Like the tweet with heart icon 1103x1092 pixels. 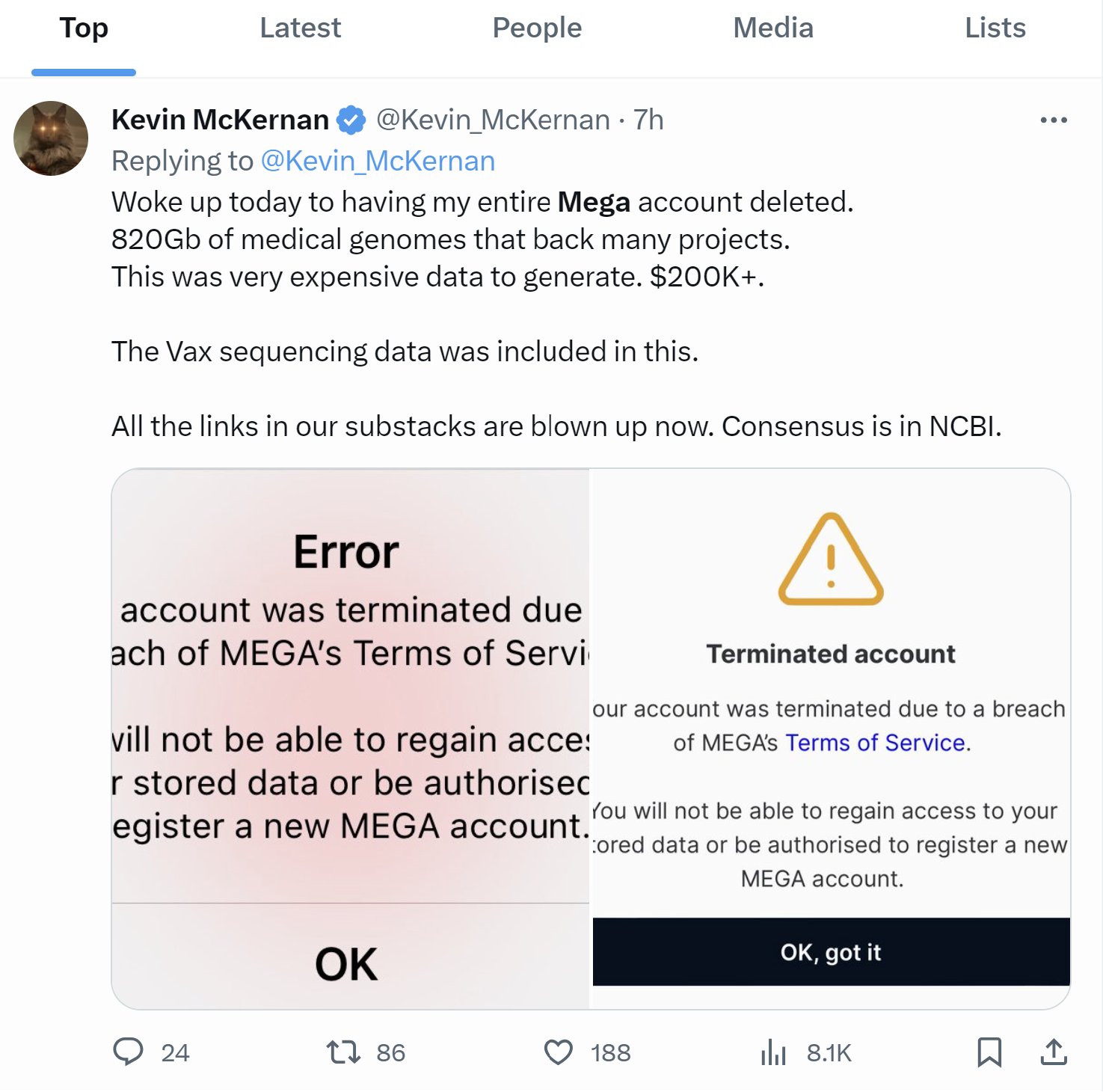click(x=559, y=1052)
